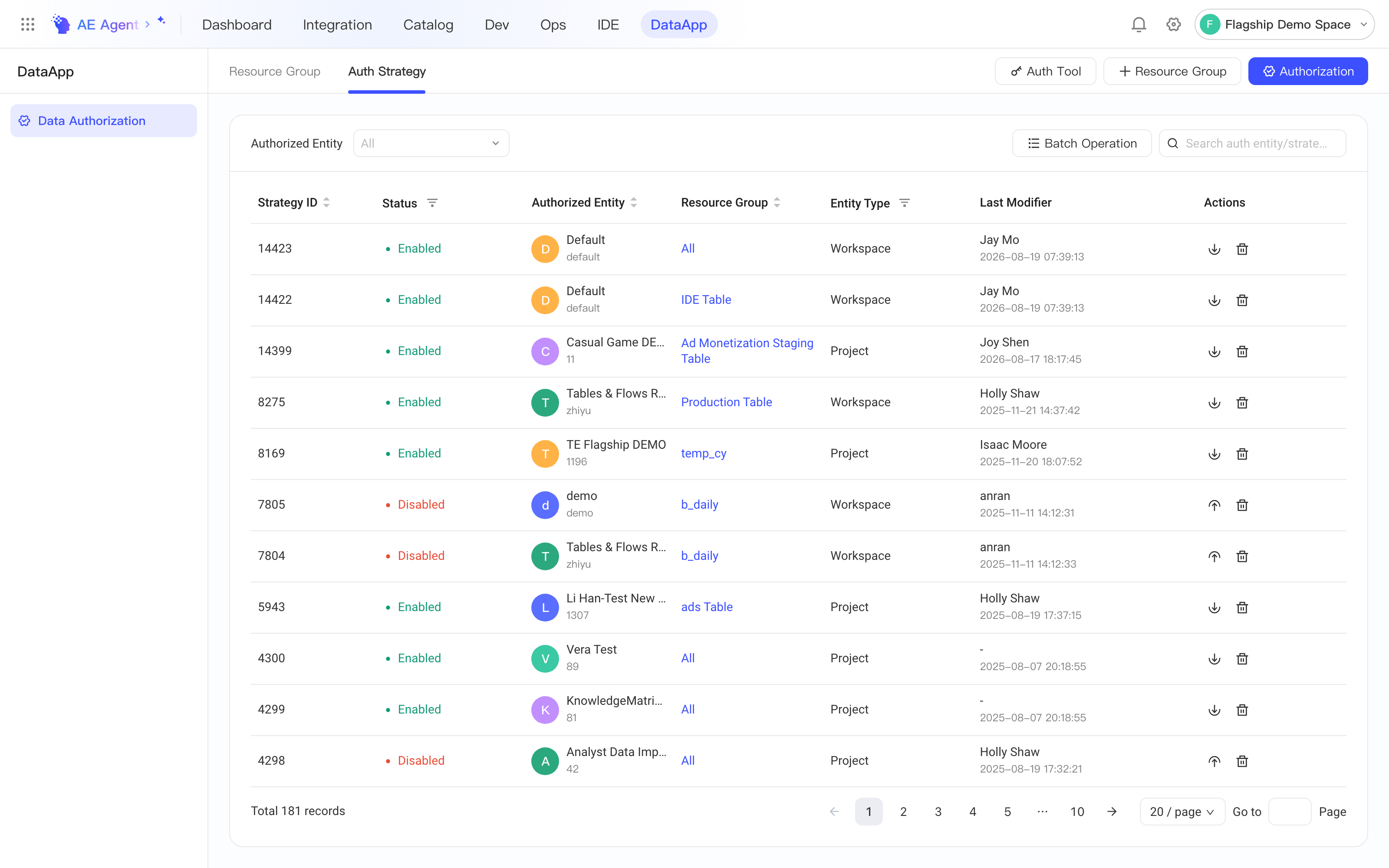Open the Flagship Demo Space selector
1389x868 pixels.
pyautogui.click(x=1284, y=24)
